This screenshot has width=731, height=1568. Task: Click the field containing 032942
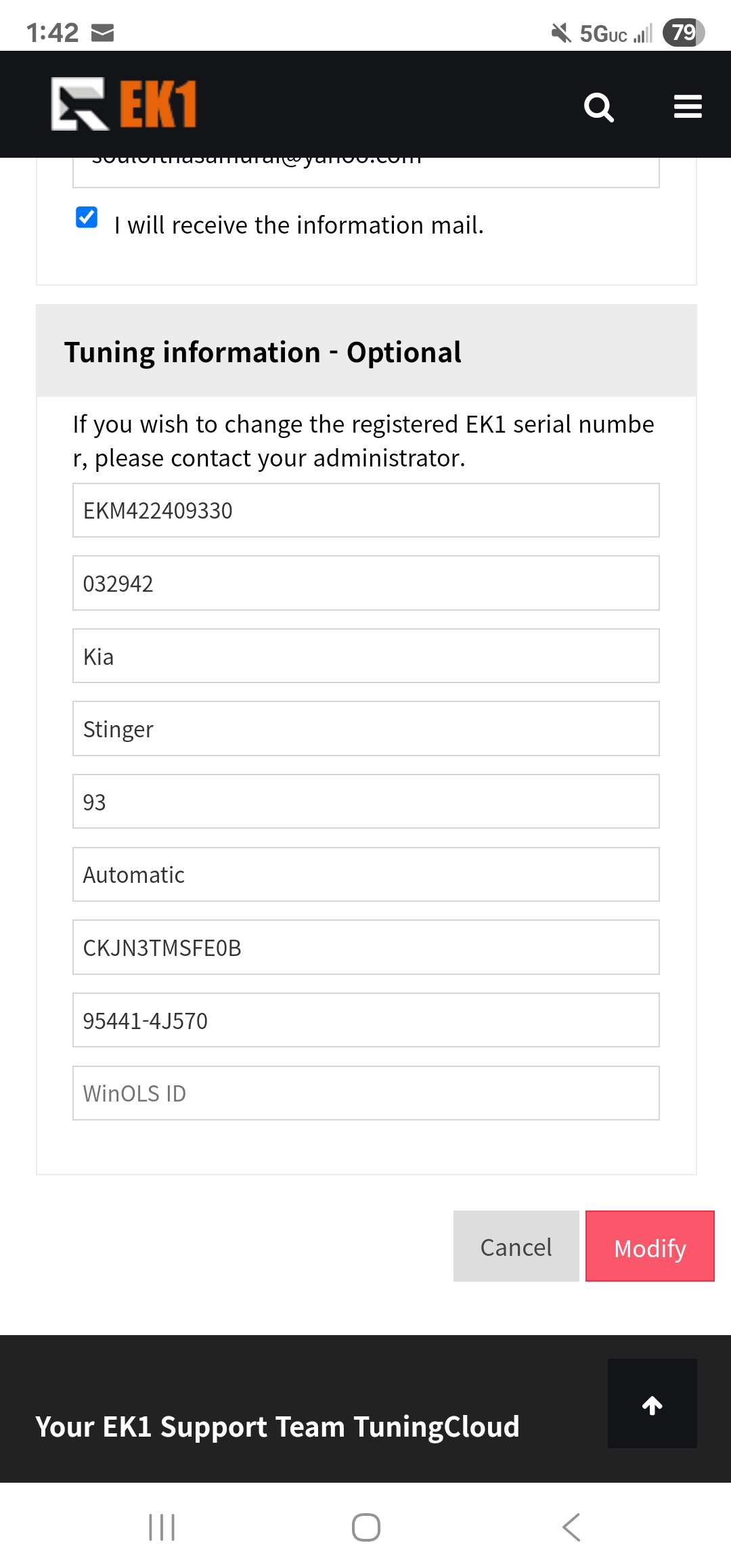tap(366, 583)
